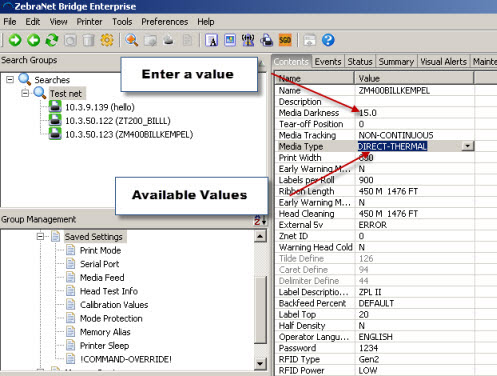Select the Printer Sleep saved setting
The height and width of the screenshot is (376, 497).
[x=104, y=346]
